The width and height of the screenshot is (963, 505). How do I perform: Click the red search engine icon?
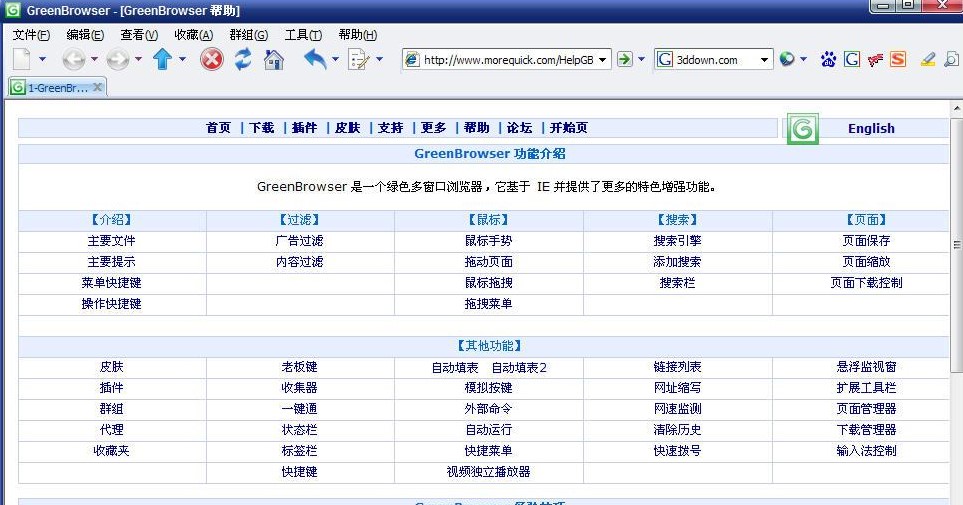(x=875, y=60)
